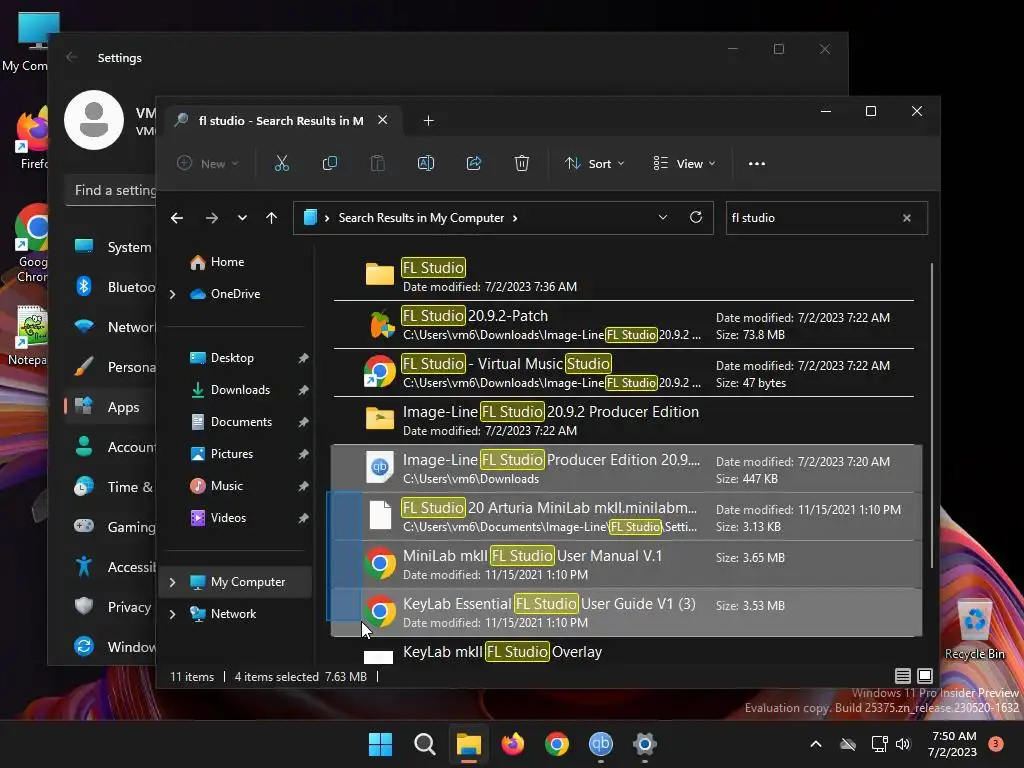1024x768 pixels.
Task: Switch to large content view icon in status bar
Action: tap(925, 676)
